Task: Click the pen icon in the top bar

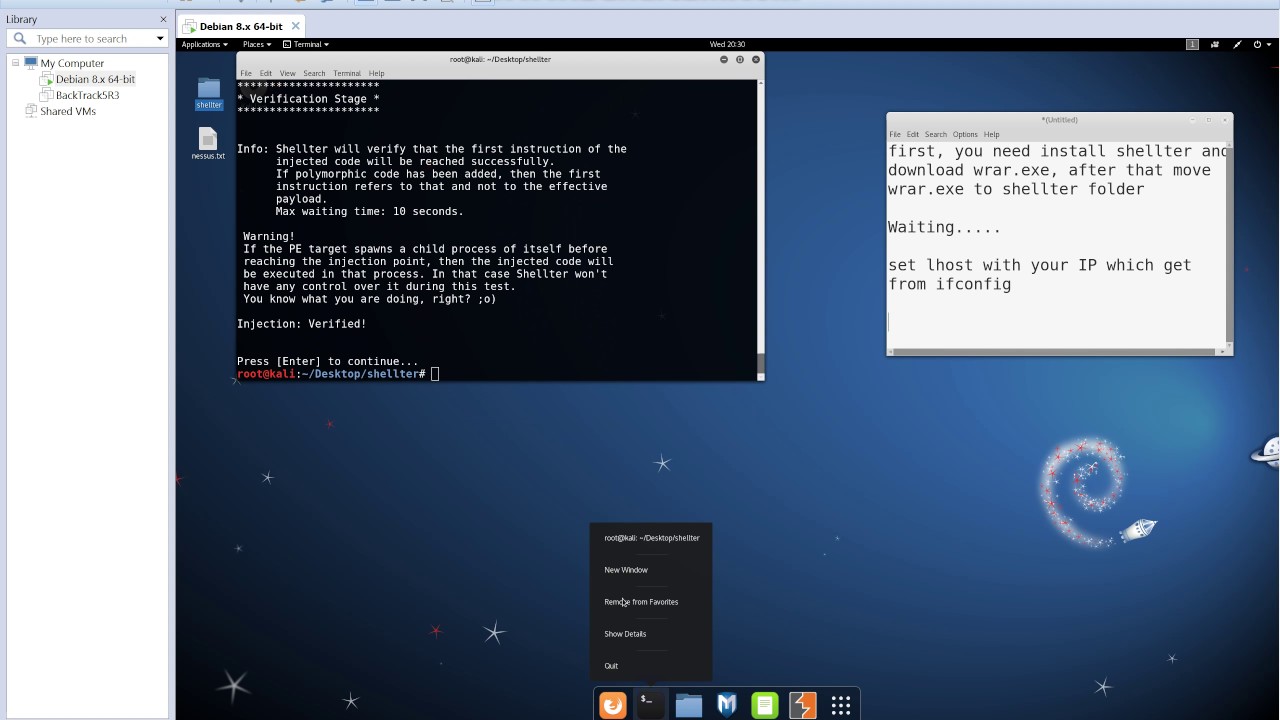Action: (x=1237, y=44)
